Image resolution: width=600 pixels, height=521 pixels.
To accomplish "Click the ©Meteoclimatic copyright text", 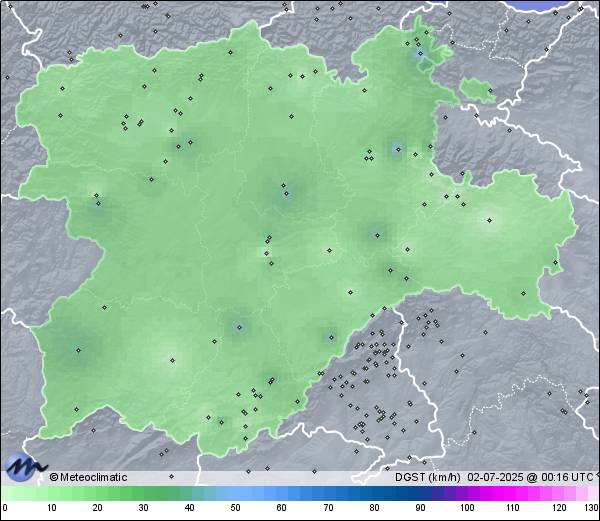I will coord(88,477).
